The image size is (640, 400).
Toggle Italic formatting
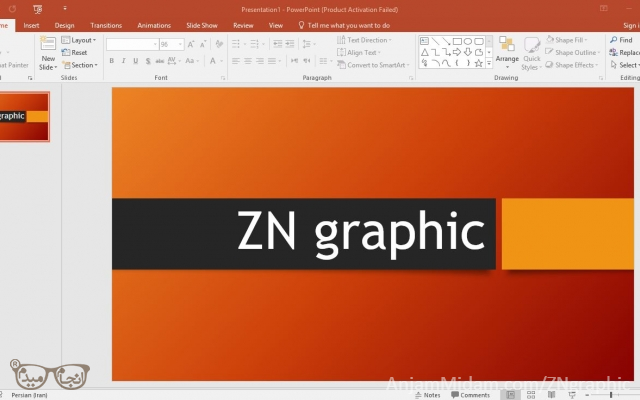coord(123,61)
